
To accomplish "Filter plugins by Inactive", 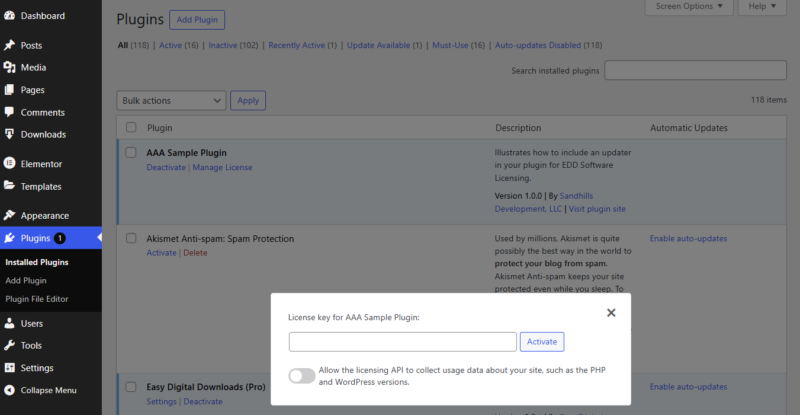I will [222, 45].
